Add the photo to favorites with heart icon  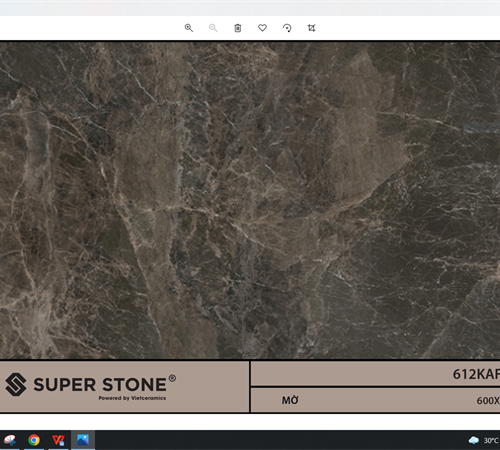point(262,28)
